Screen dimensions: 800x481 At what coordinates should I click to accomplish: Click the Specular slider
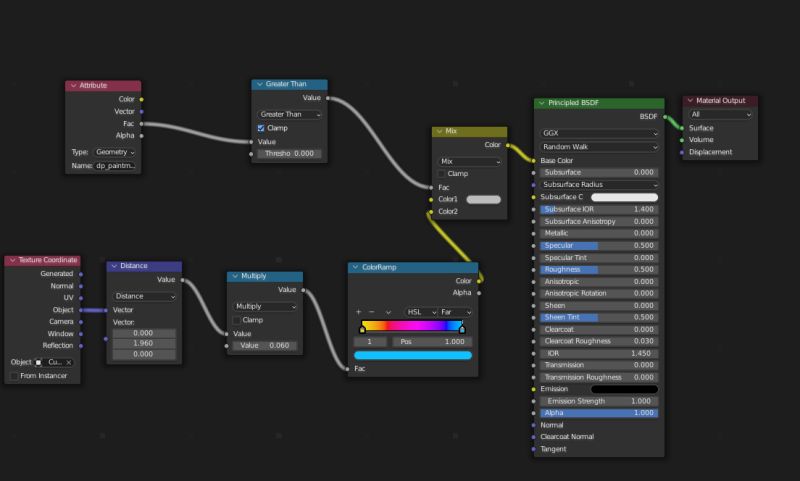pyautogui.click(x=599, y=246)
